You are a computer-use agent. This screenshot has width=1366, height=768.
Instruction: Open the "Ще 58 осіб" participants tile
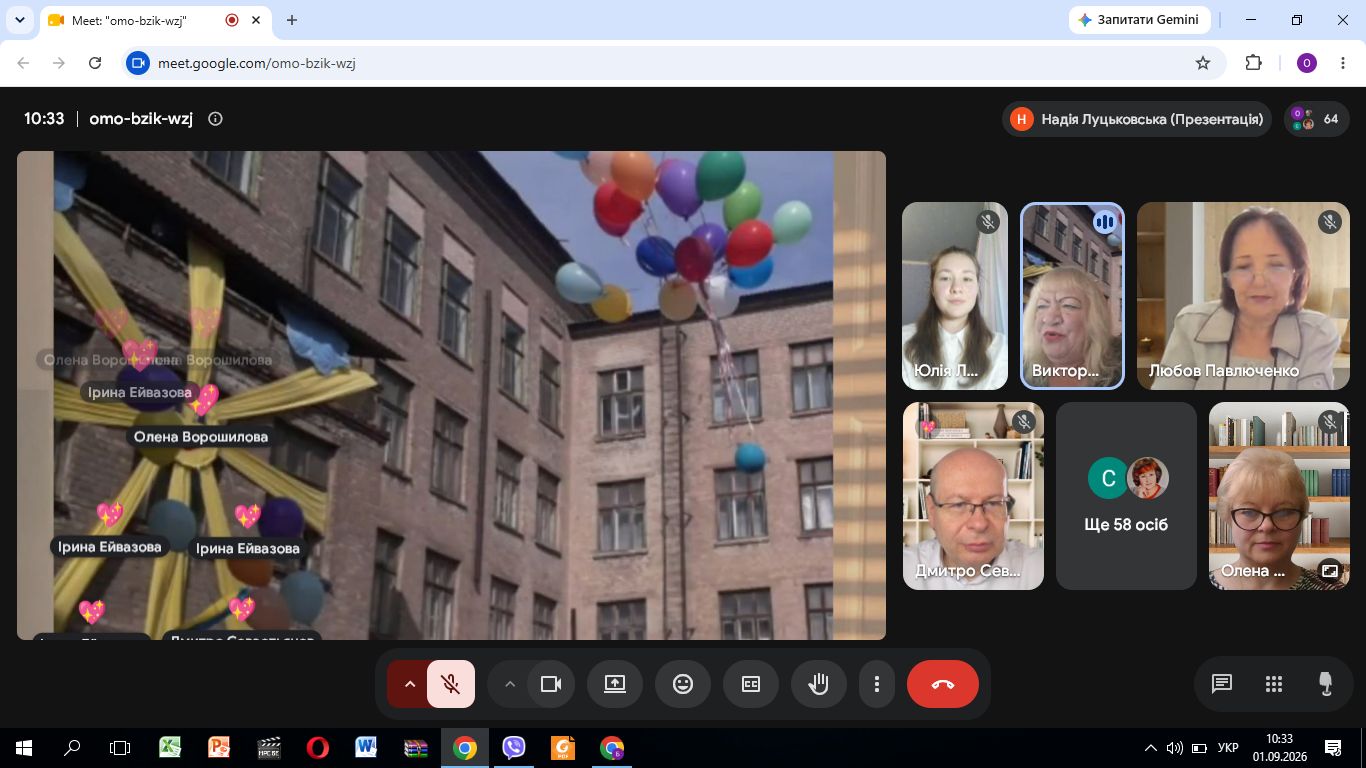(1126, 496)
